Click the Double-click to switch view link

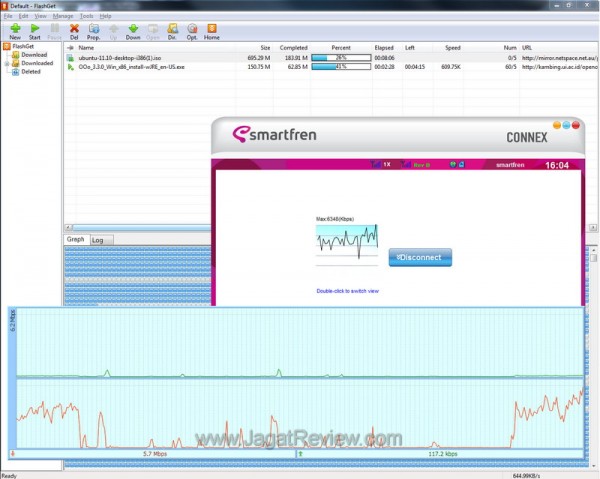[347, 291]
